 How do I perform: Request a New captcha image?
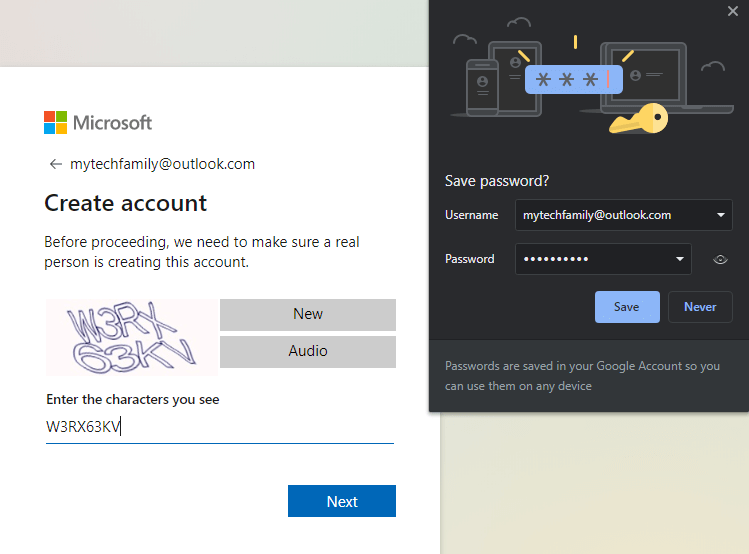pyautogui.click(x=308, y=314)
